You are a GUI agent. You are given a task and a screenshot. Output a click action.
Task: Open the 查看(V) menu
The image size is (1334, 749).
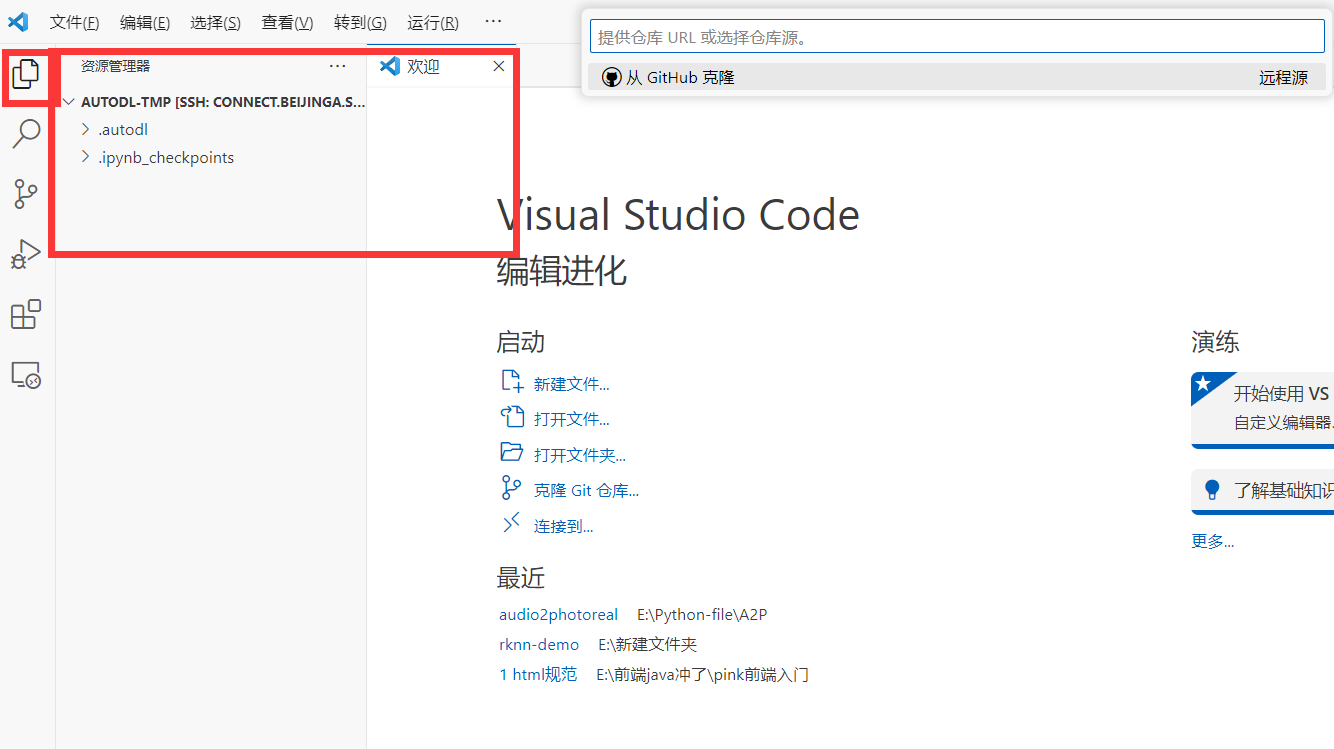[x=287, y=22]
